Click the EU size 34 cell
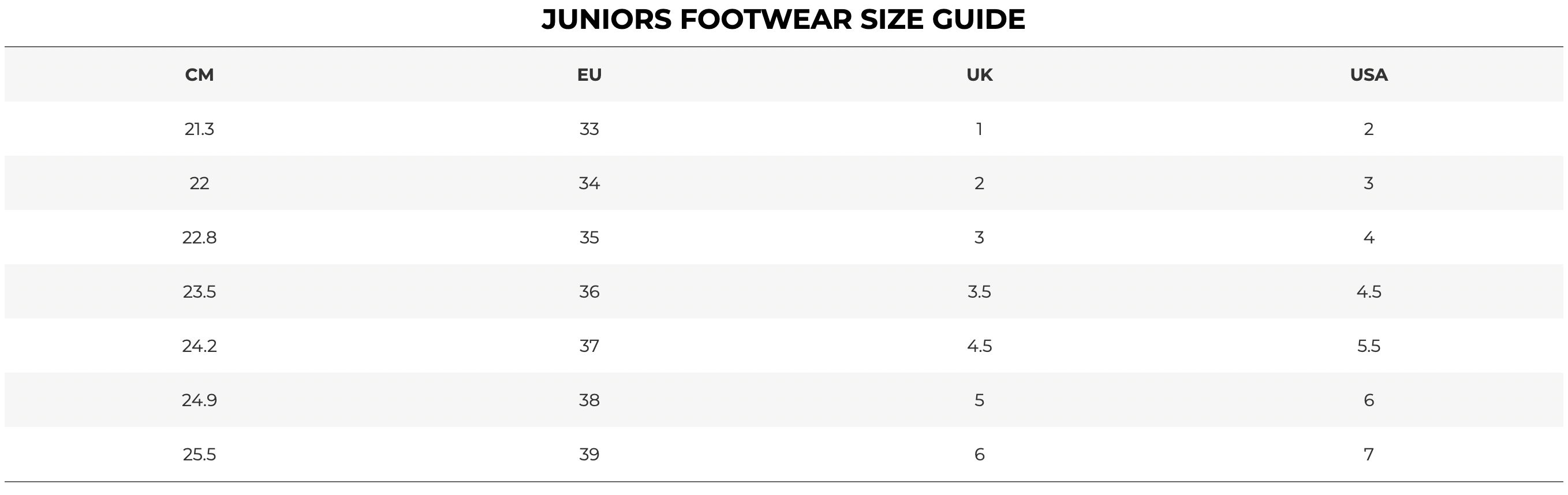 (x=589, y=183)
